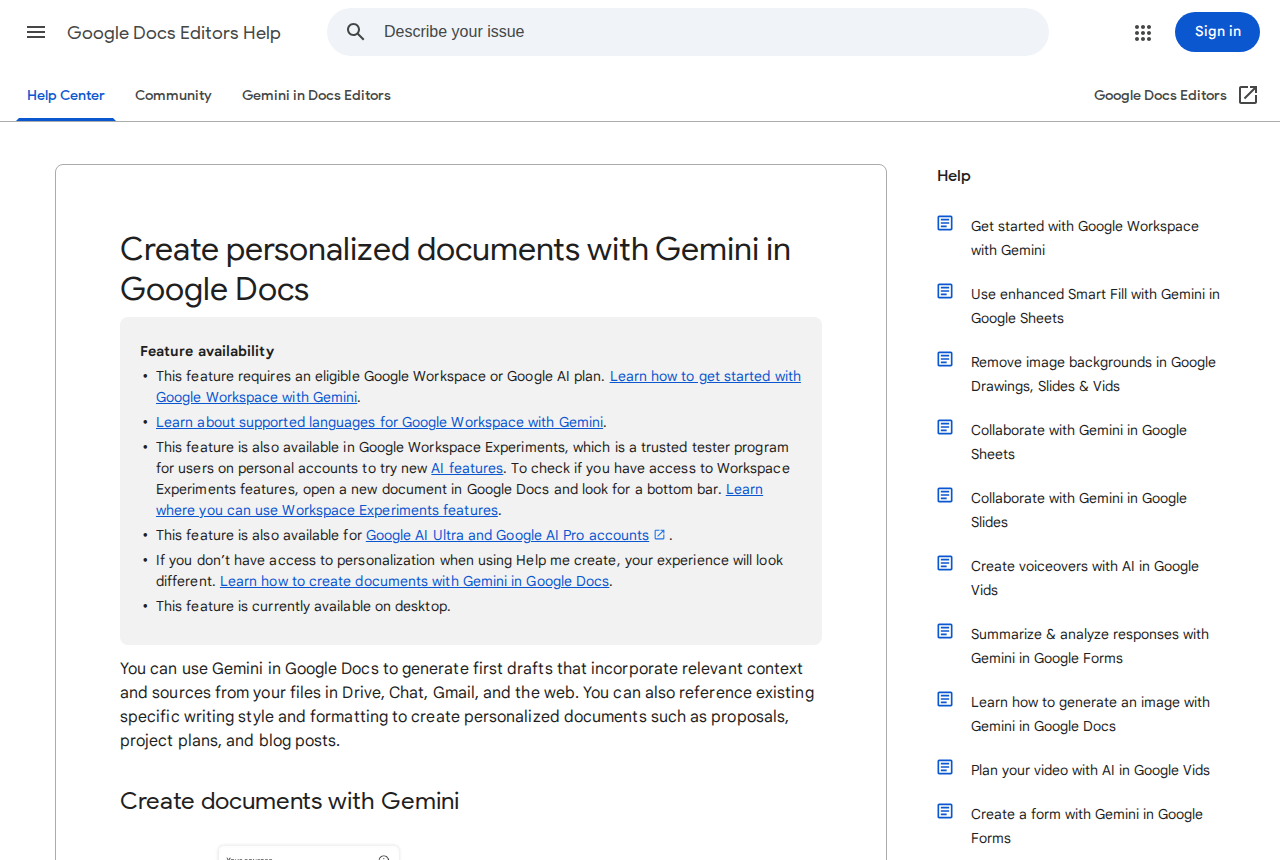The image size is (1280, 860).
Task: Click the Google Docs Editors Help title
Action: [174, 33]
